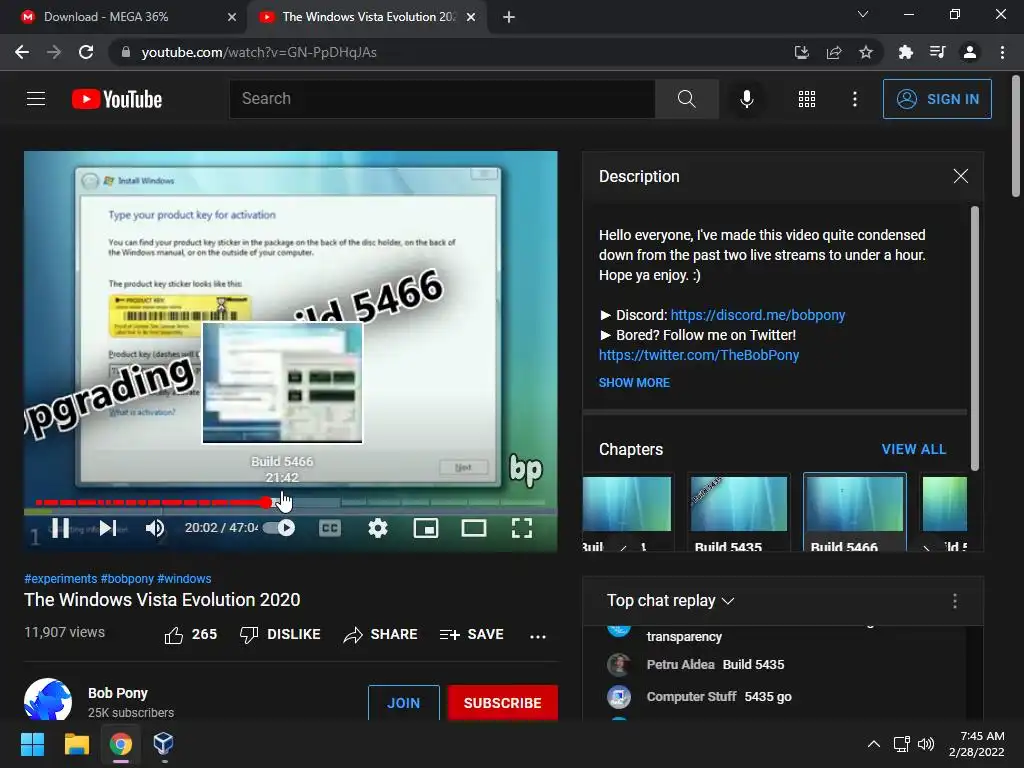Share this page icon in address bar
Screen dimensions: 1024x768
(x=833, y=52)
